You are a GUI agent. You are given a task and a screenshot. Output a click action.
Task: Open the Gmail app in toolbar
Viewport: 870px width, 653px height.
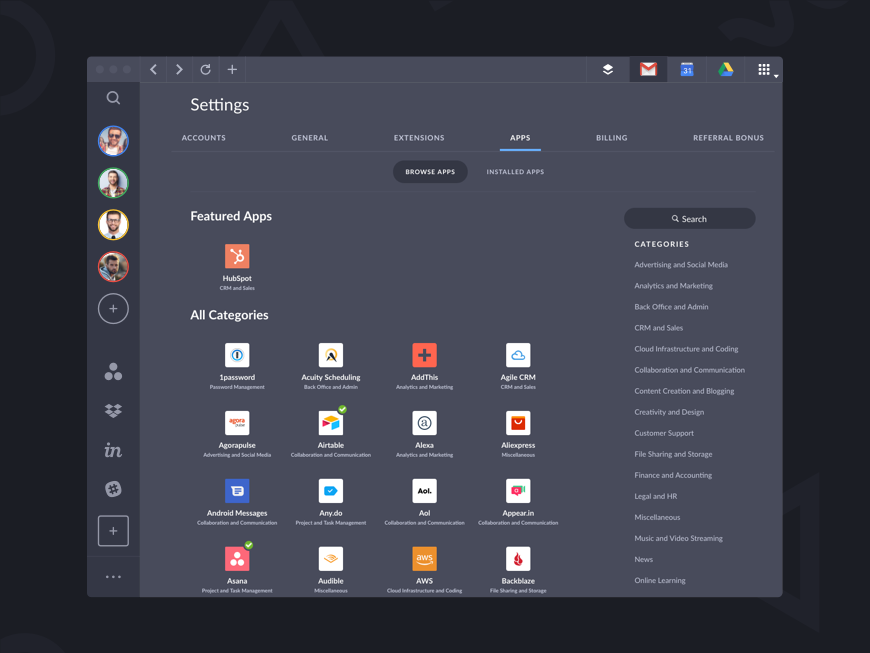[648, 69]
